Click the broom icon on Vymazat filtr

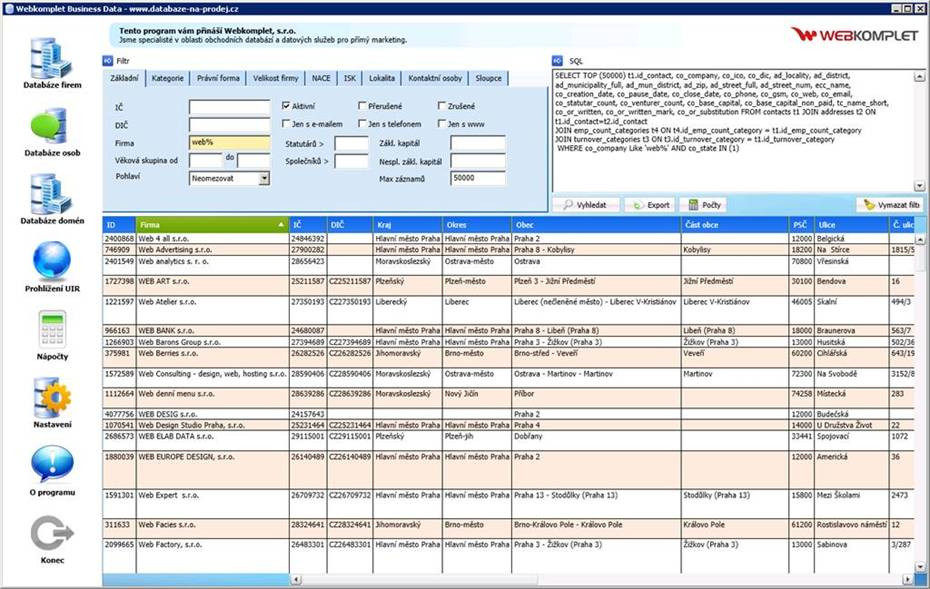pos(869,205)
